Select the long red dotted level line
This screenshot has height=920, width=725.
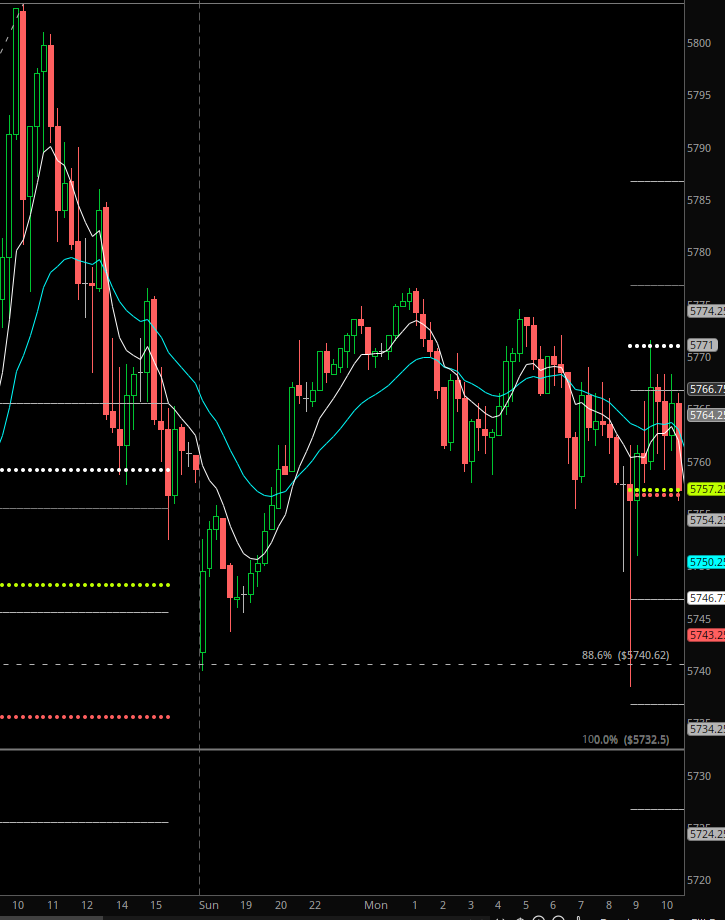pyautogui.click(x=85, y=717)
